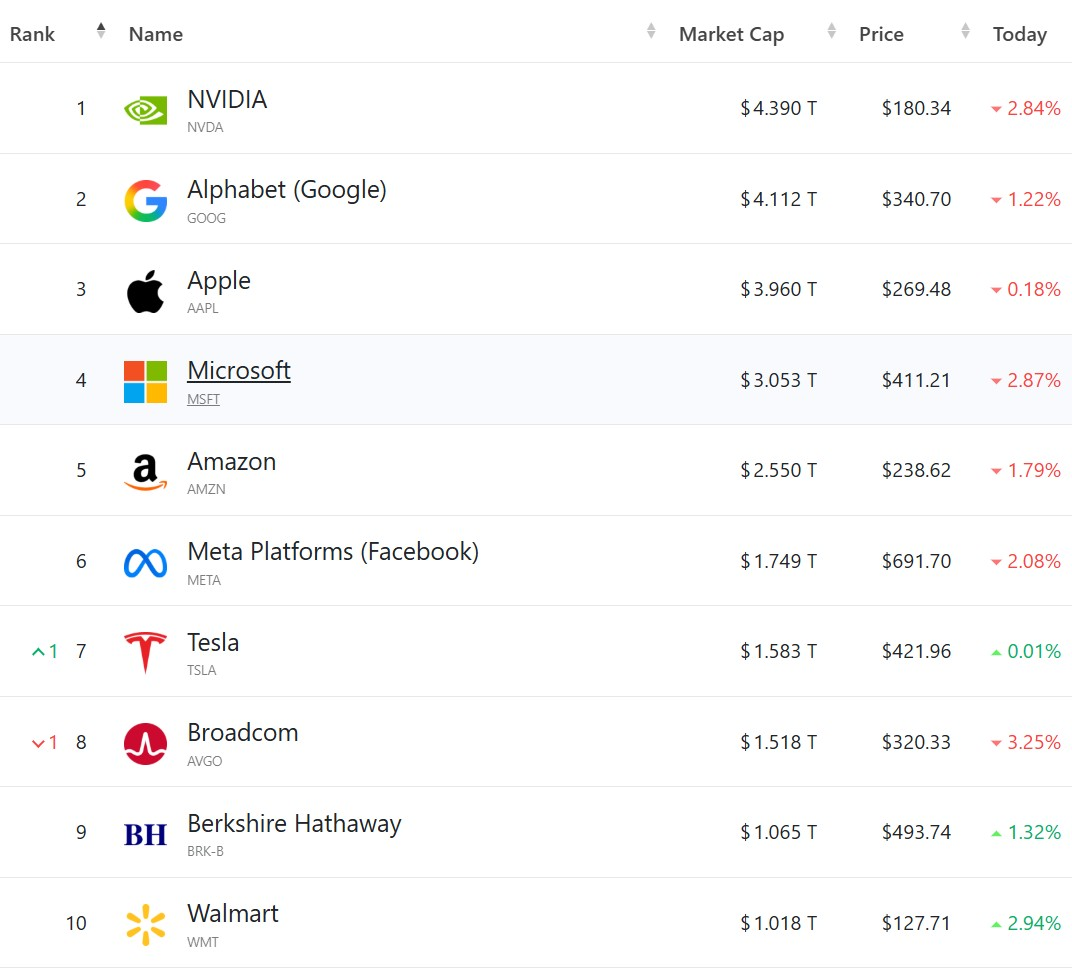
Task: Click the Broadcom logo icon
Action: tap(146, 744)
